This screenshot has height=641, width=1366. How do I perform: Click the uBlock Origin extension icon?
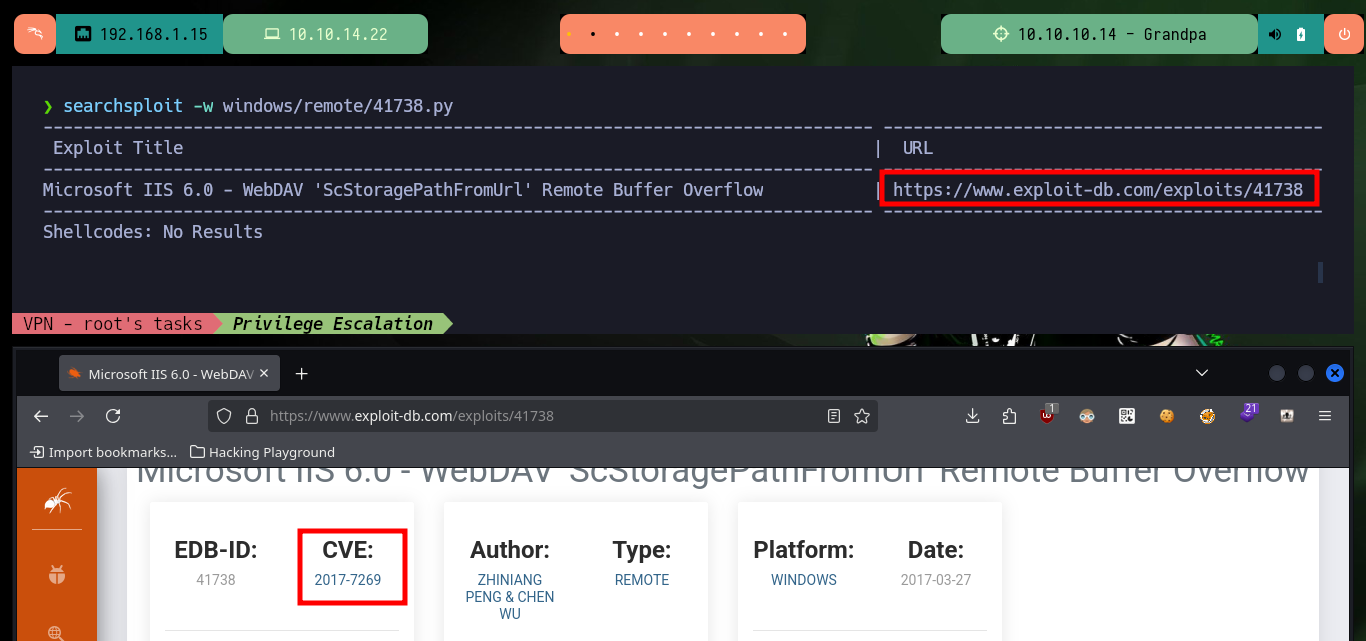[x=1048, y=414]
